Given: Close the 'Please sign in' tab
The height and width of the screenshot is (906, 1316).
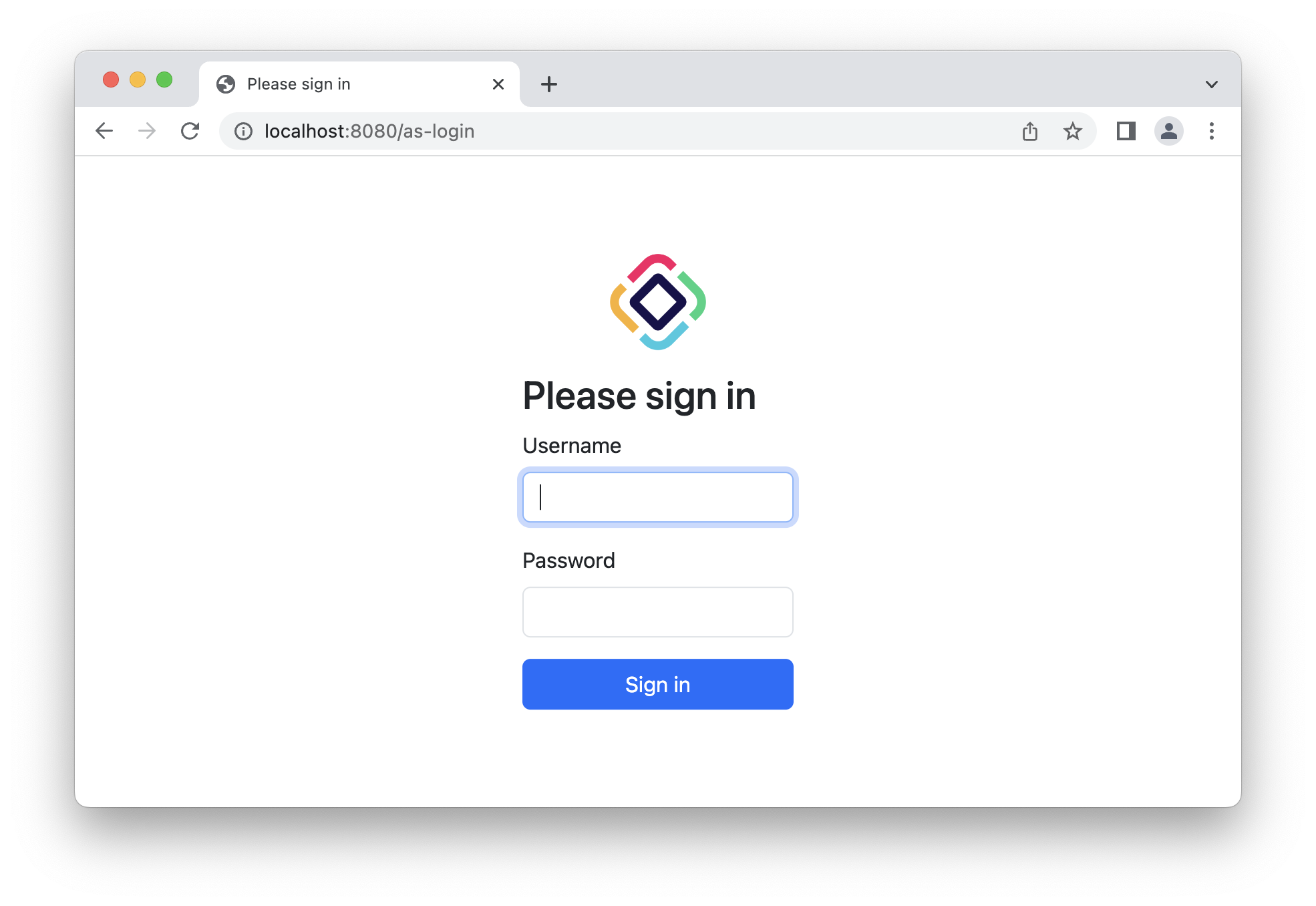Looking at the screenshot, I should click(x=498, y=84).
